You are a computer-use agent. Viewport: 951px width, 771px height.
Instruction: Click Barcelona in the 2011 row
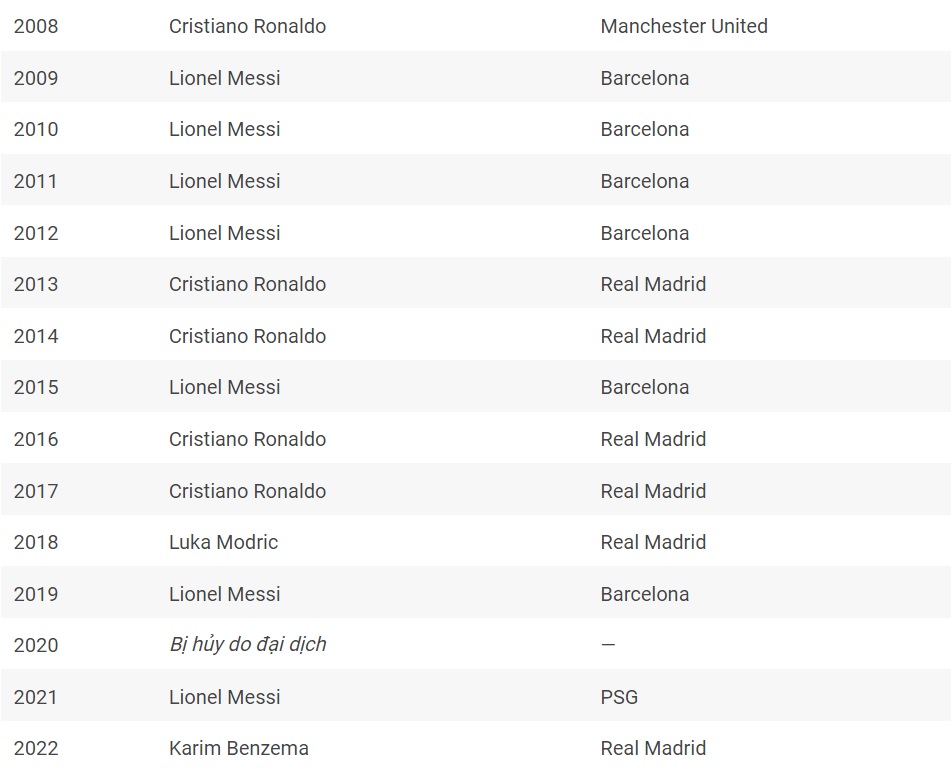point(645,181)
